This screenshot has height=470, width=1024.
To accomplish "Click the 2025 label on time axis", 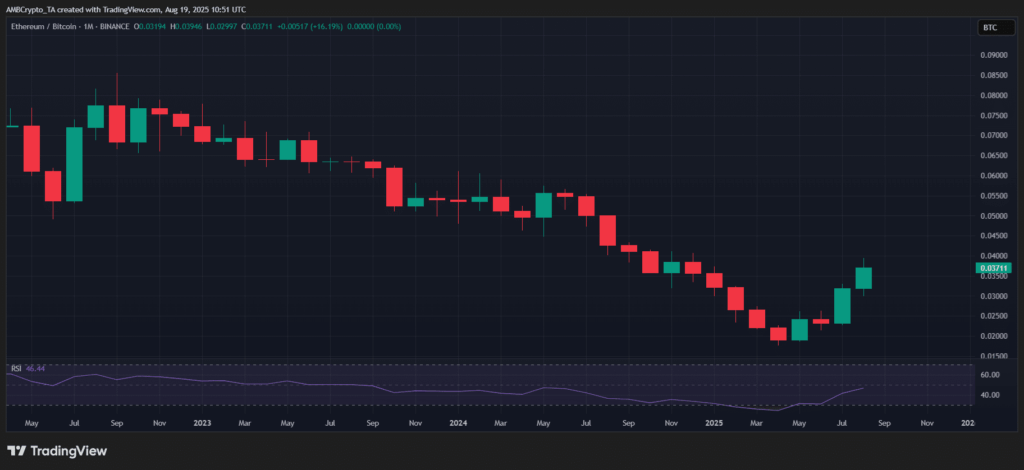I will 714,423.
